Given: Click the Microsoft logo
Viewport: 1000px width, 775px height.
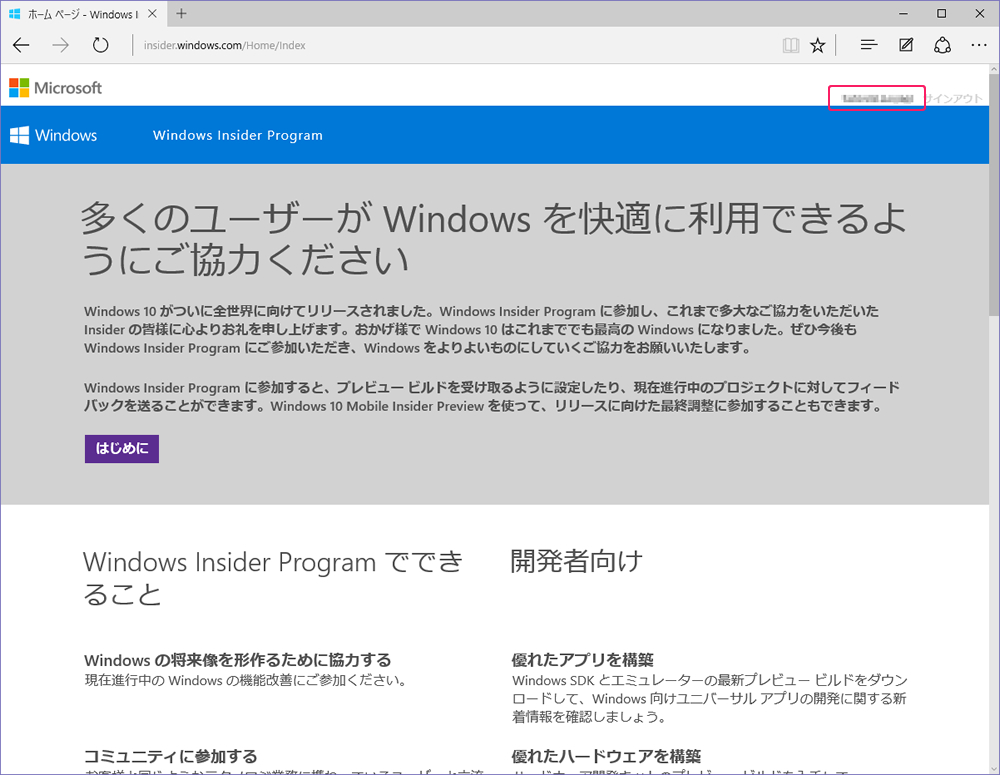Looking at the screenshot, I should [x=55, y=88].
